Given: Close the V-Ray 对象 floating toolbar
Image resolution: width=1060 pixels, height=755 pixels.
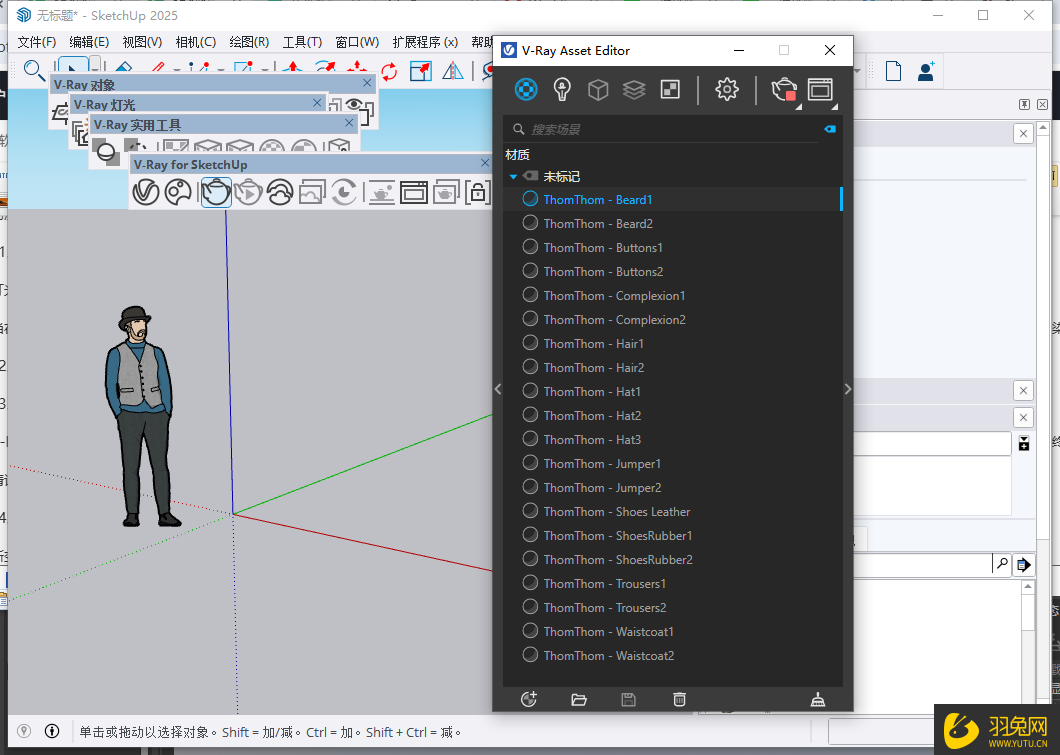Looking at the screenshot, I should (x=367, y=82).
